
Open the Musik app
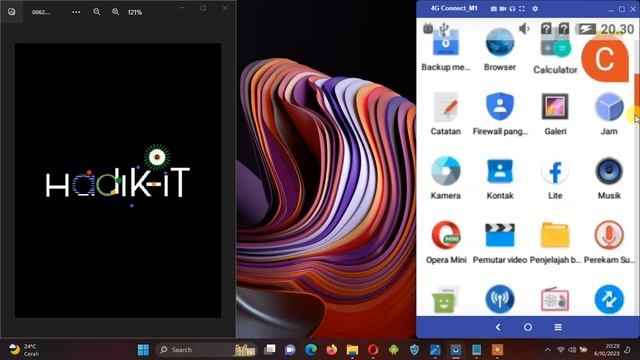point(609,178)
